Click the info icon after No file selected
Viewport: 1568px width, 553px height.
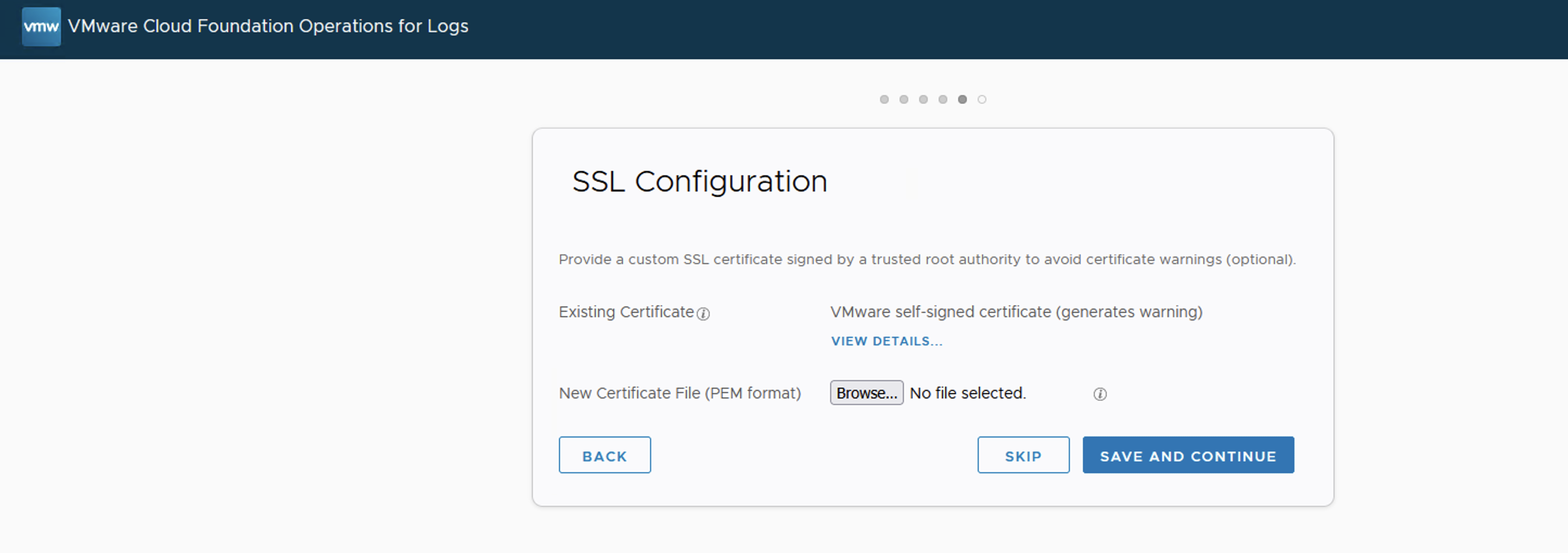tap(1099, 394)
